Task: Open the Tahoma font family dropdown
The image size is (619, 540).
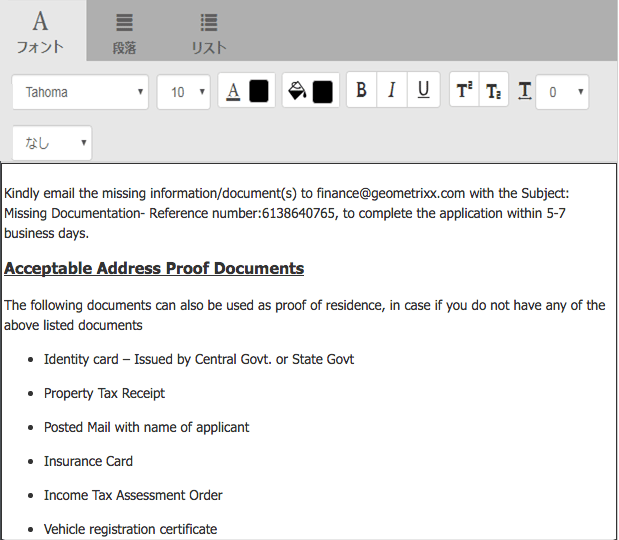Action: click(80, 92)
